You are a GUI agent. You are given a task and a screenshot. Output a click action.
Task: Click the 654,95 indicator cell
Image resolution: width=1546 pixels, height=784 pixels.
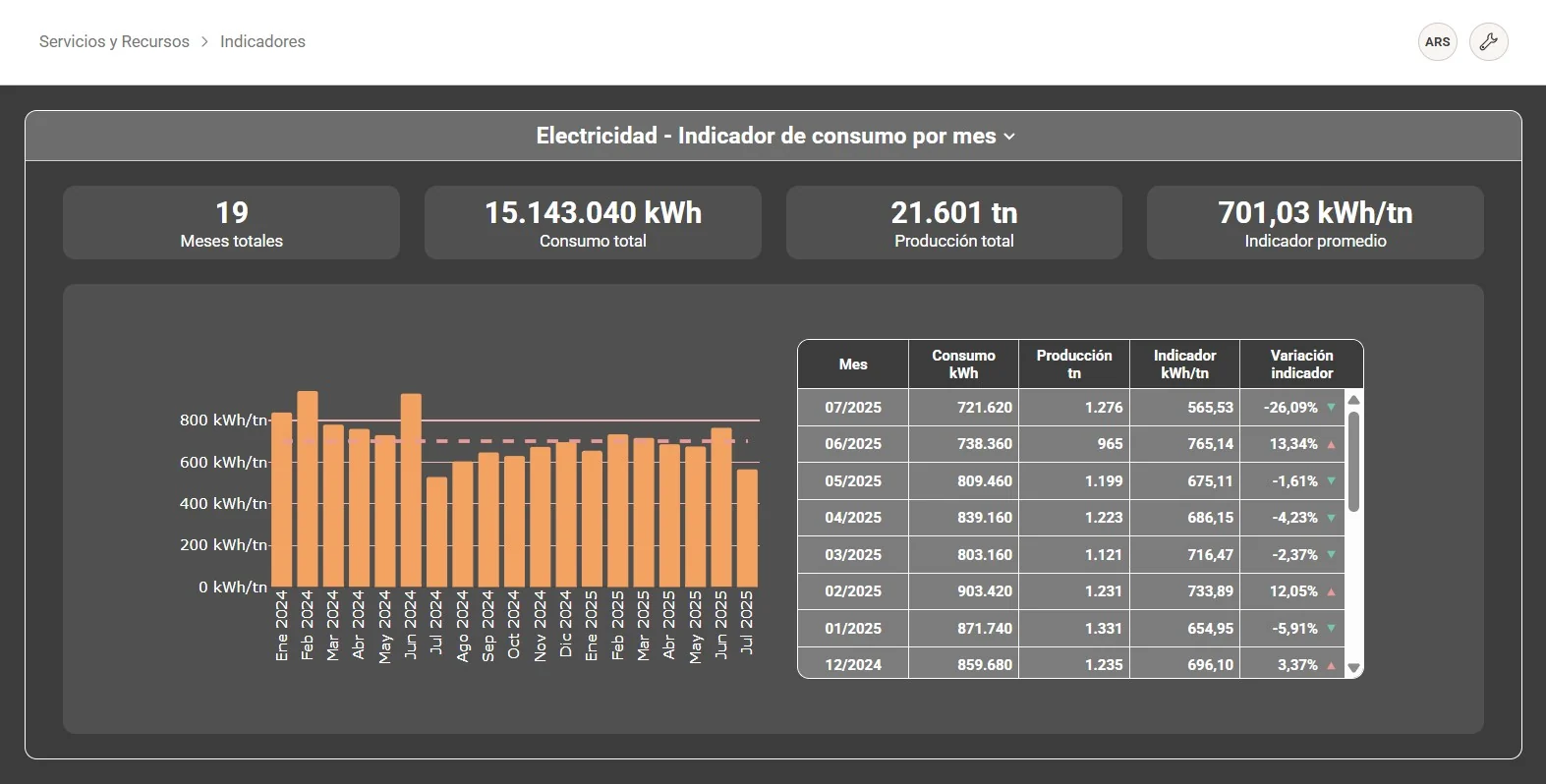1184,628
